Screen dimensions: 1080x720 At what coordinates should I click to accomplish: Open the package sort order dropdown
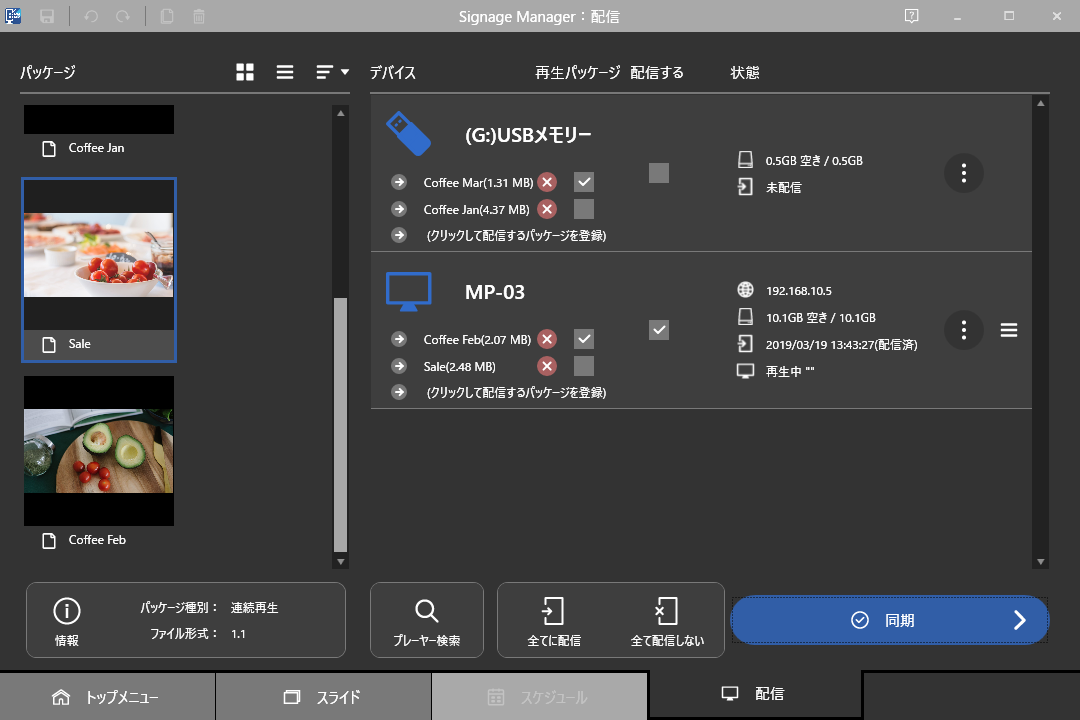[x=333, y=72]
